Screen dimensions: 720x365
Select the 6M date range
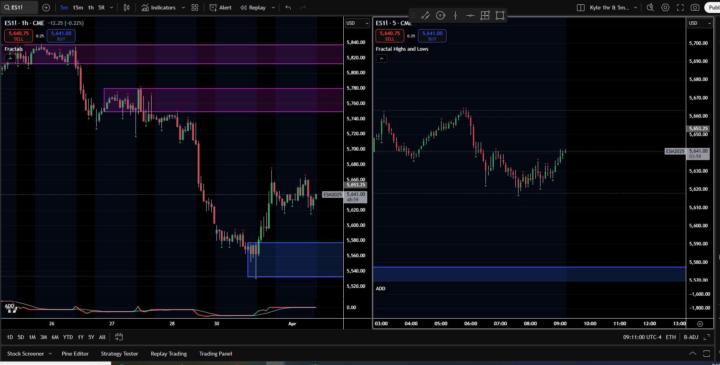tap(55, 337)
